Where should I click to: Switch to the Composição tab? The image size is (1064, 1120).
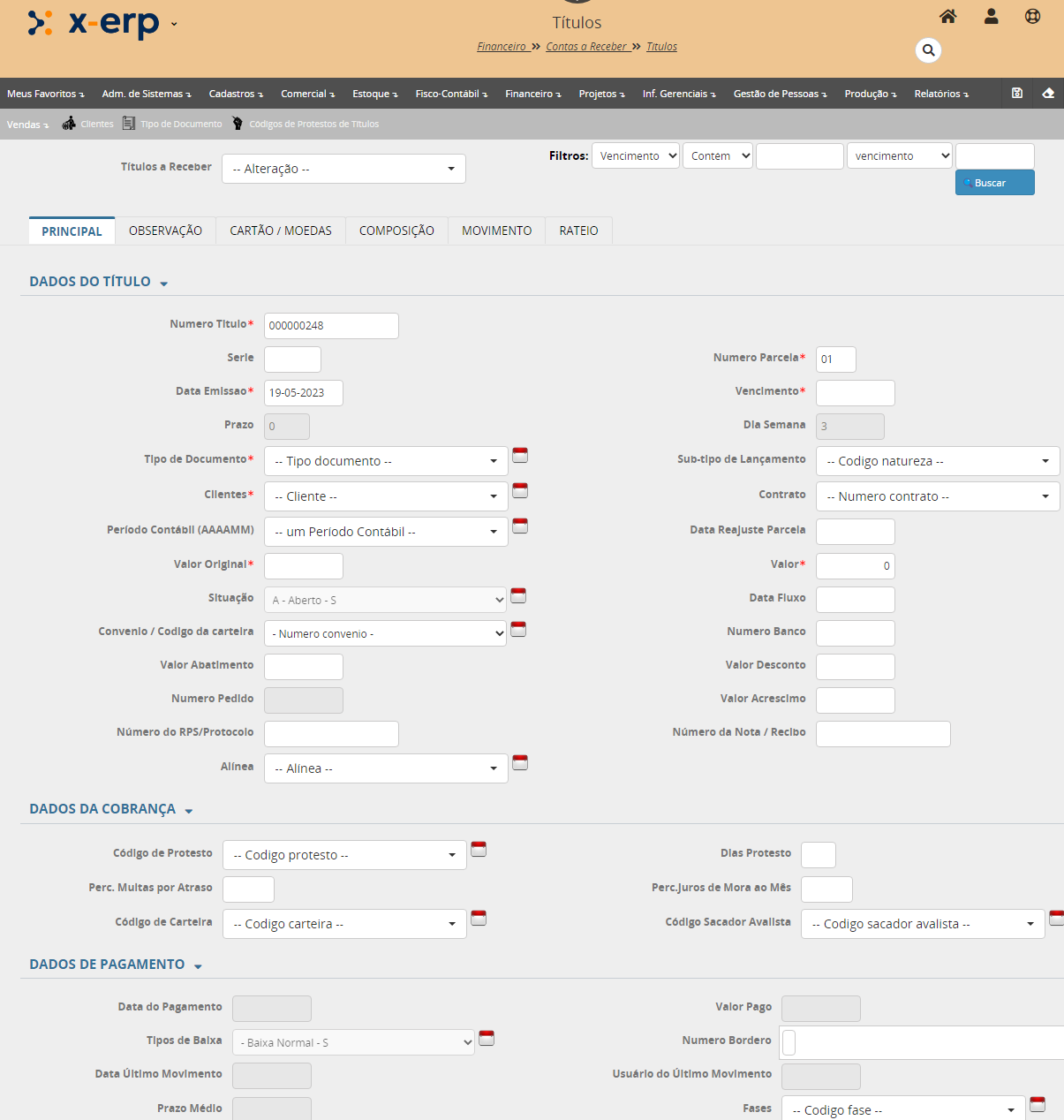[396, 231]
